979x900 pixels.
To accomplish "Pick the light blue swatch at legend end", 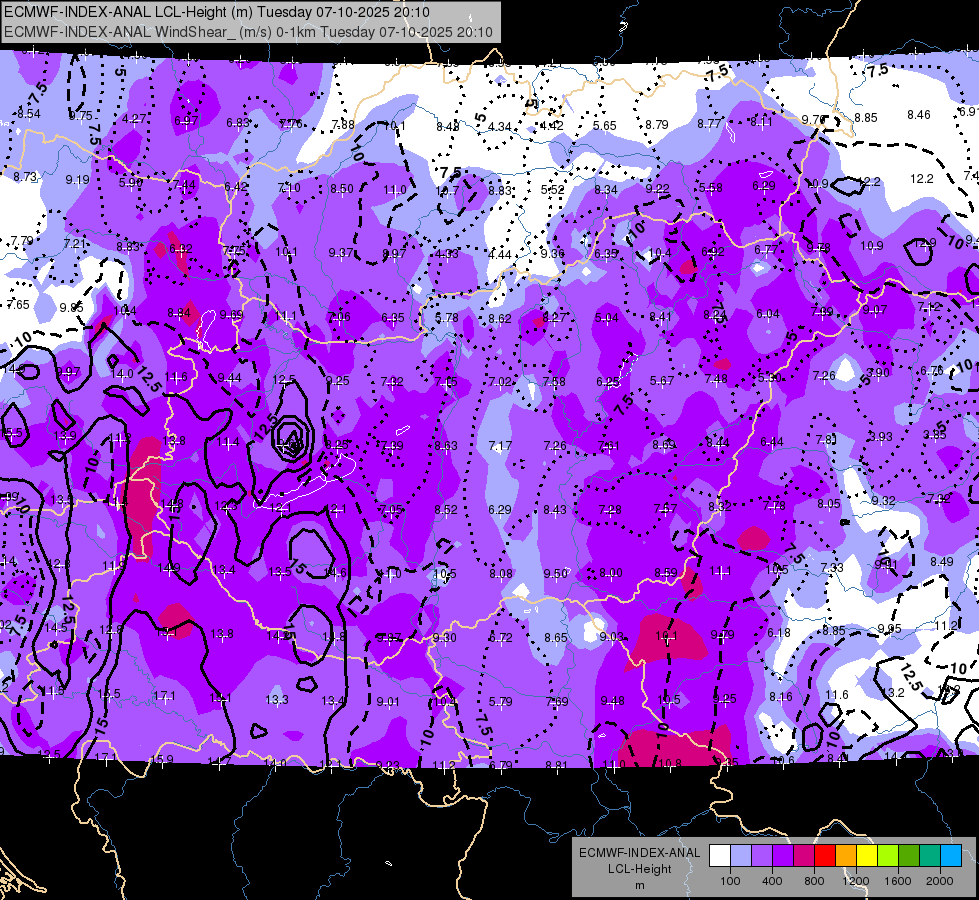I will 951,856.
